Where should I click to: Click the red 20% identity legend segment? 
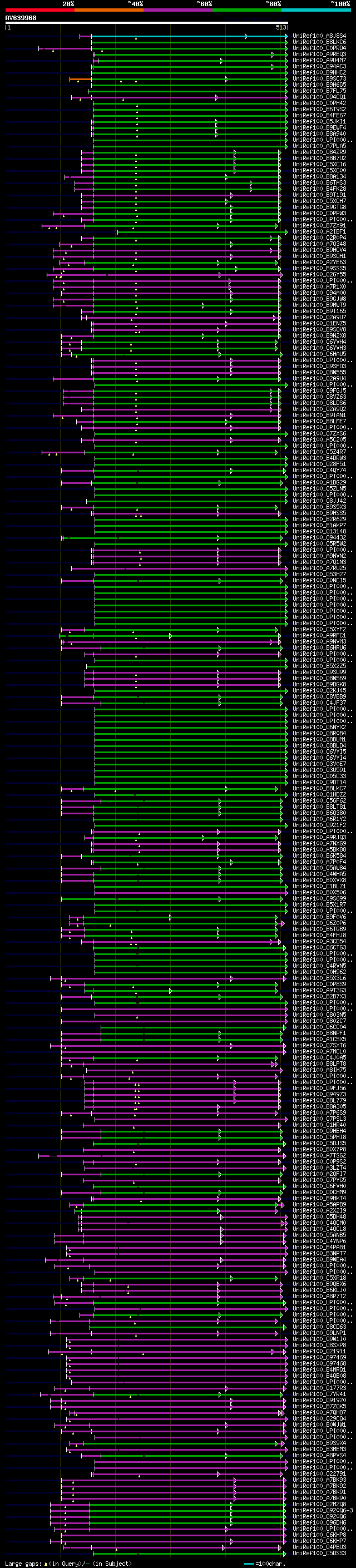(x=39, y=10)
